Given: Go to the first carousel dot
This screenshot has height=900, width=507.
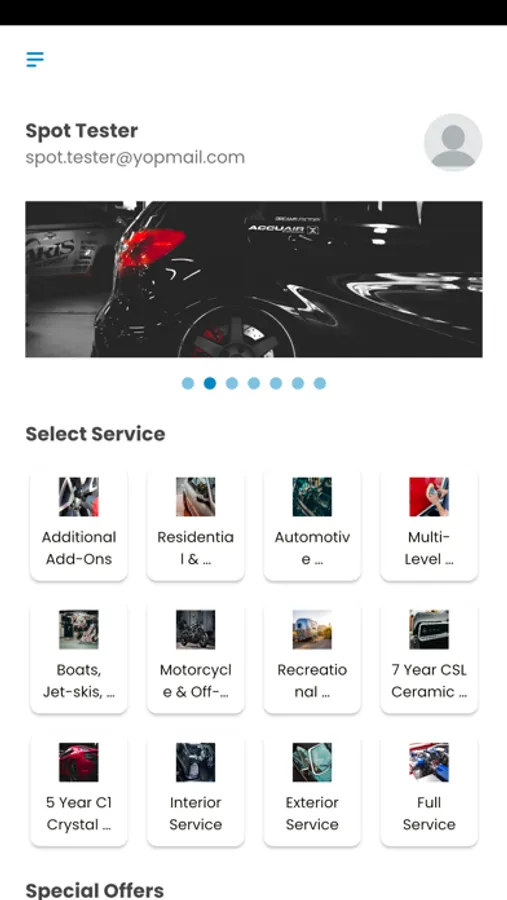Looking at the screenshot, I should [x=188, y=383].
